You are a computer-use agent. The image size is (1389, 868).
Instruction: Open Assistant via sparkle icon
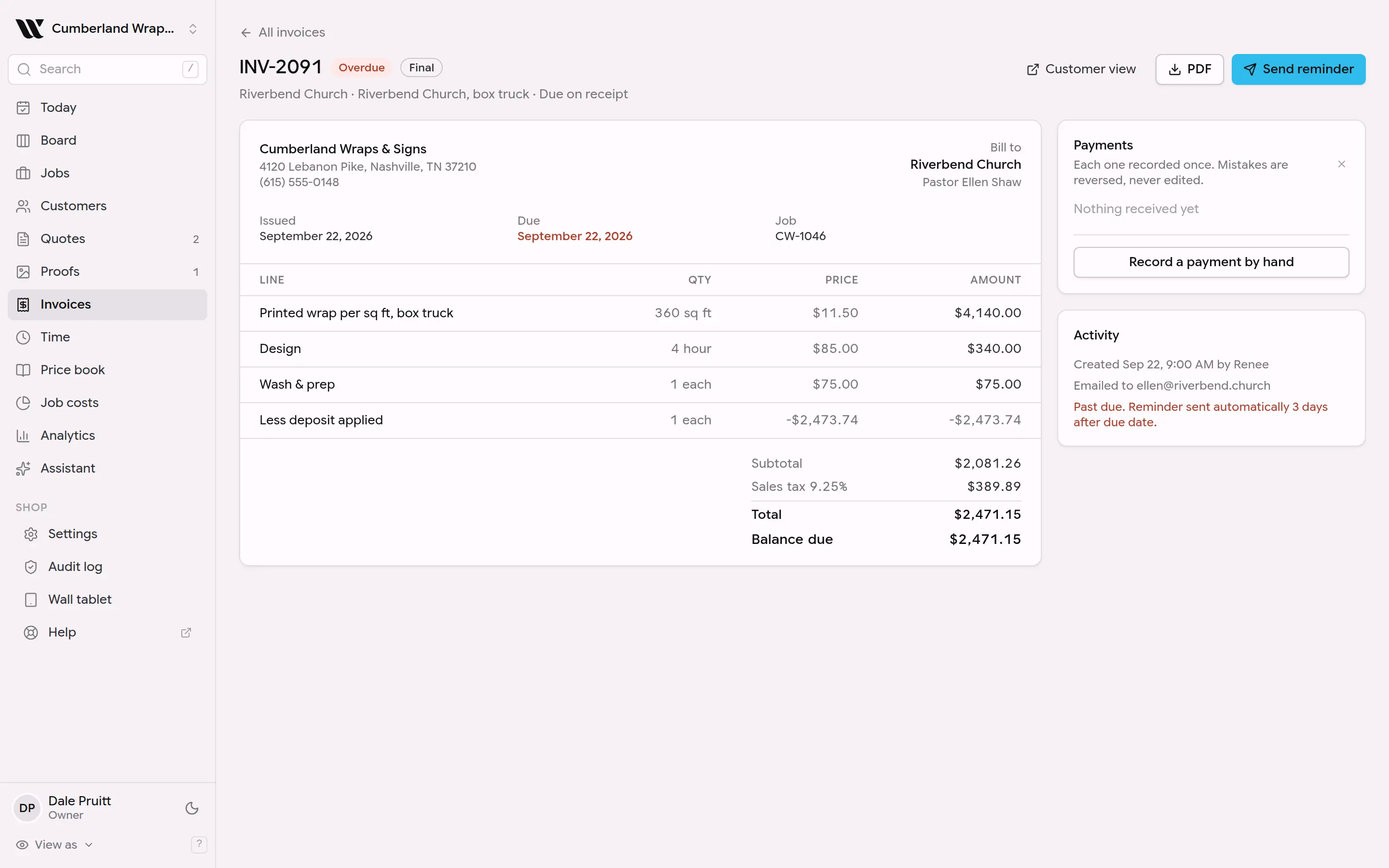23,468
